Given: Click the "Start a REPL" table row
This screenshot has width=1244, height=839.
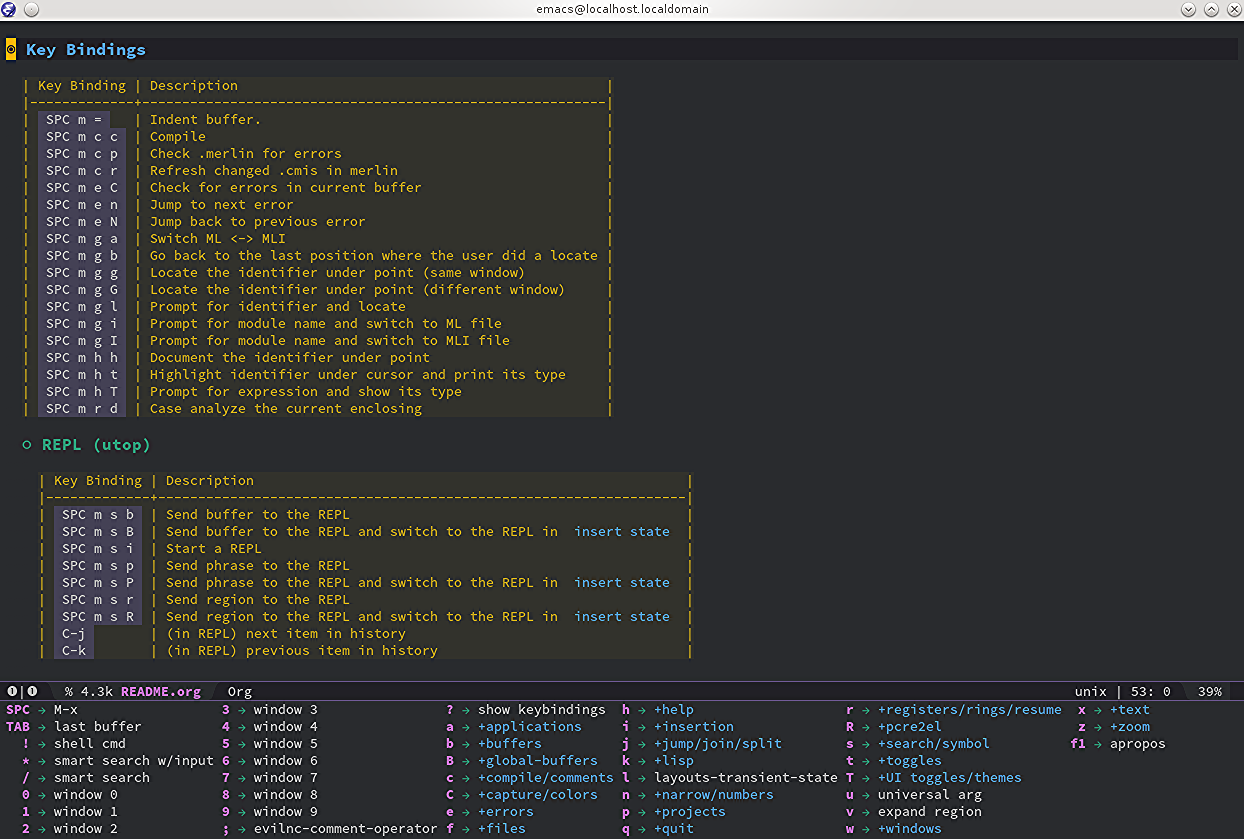Looking at the screenshot, I should (x=216, y=548).
